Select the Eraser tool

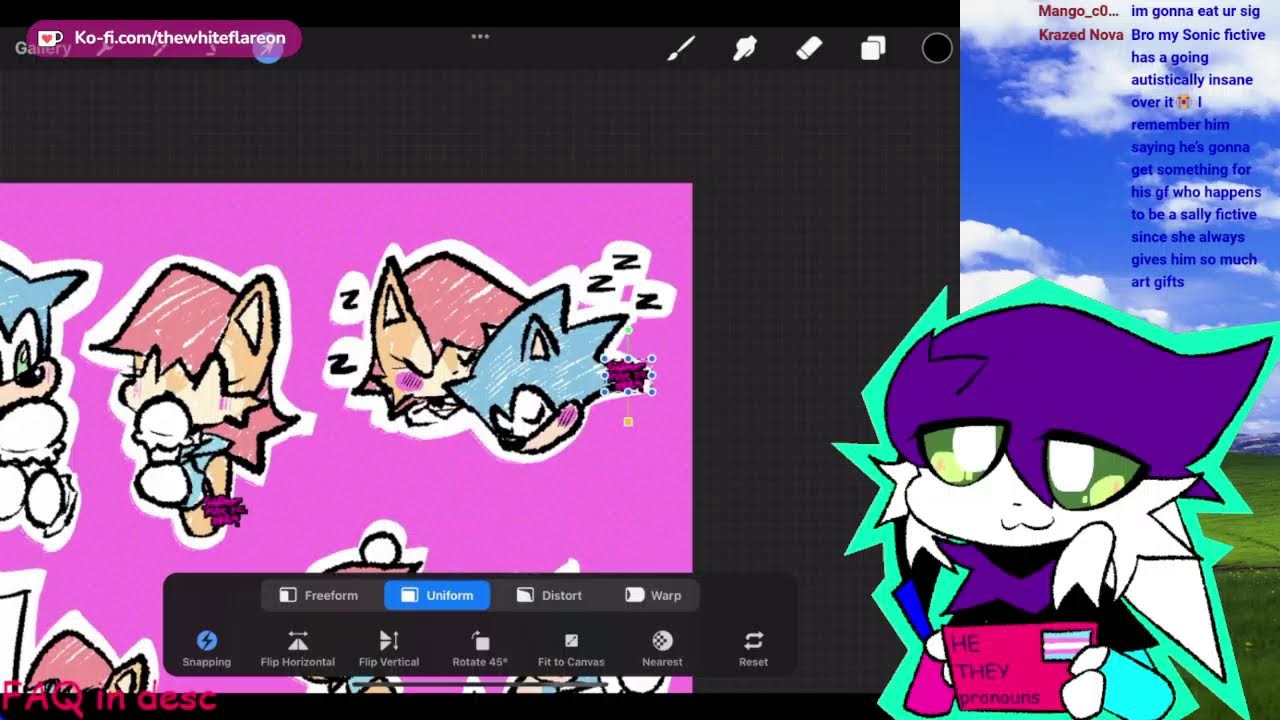click(809, 48)
